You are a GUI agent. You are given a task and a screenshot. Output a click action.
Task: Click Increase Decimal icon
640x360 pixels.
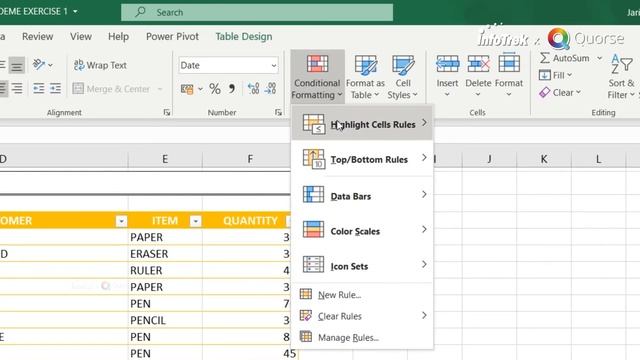(x=253, y=89)
